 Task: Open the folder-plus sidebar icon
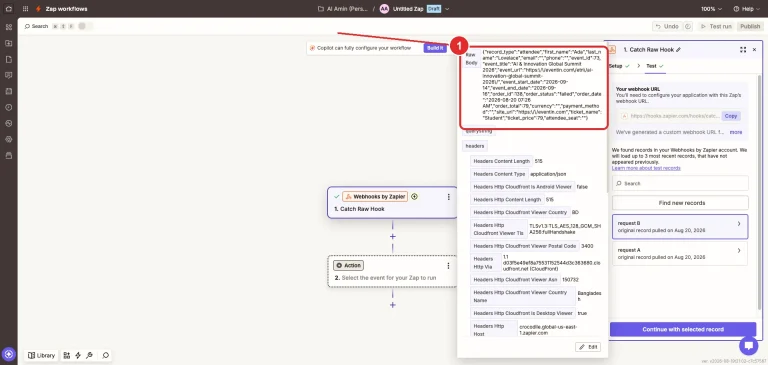[9, 43]
